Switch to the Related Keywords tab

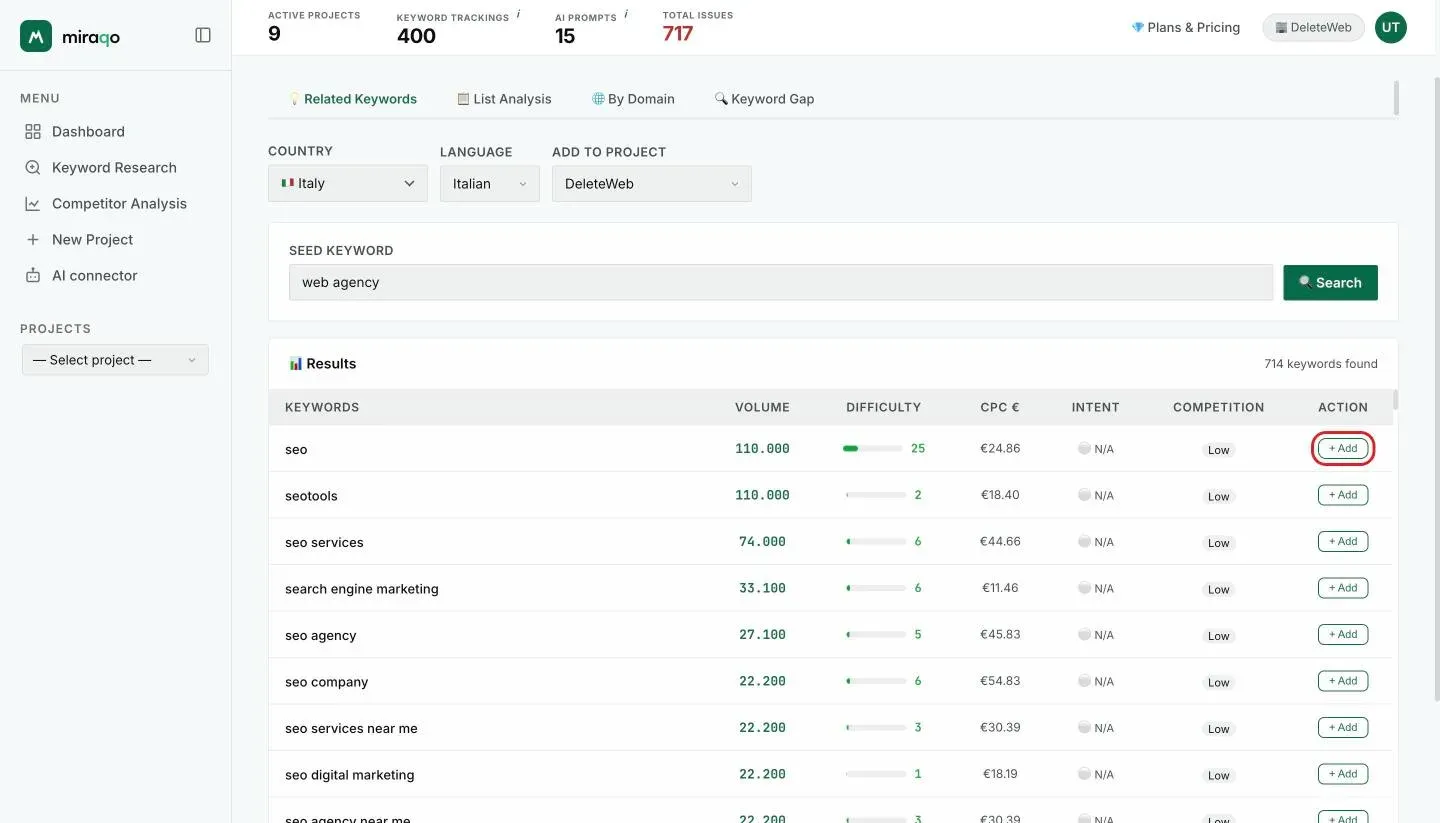(352, 99)
